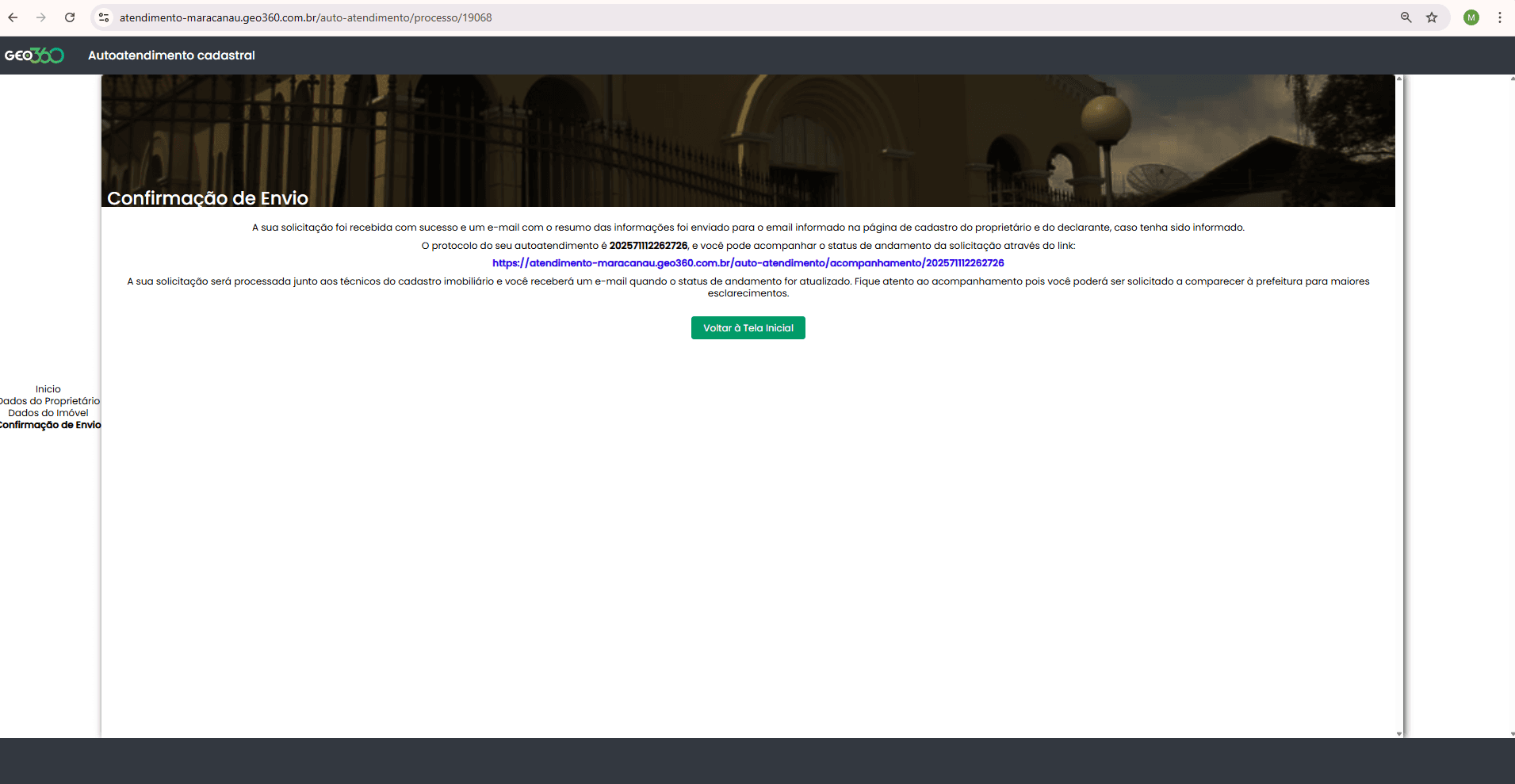1515x784 pixels.
Task: Click the address bar URL
Action: 306,17
